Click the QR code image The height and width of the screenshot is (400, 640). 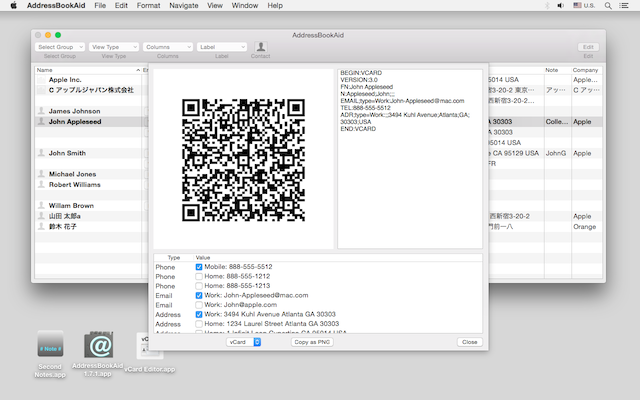click(243, 160)
